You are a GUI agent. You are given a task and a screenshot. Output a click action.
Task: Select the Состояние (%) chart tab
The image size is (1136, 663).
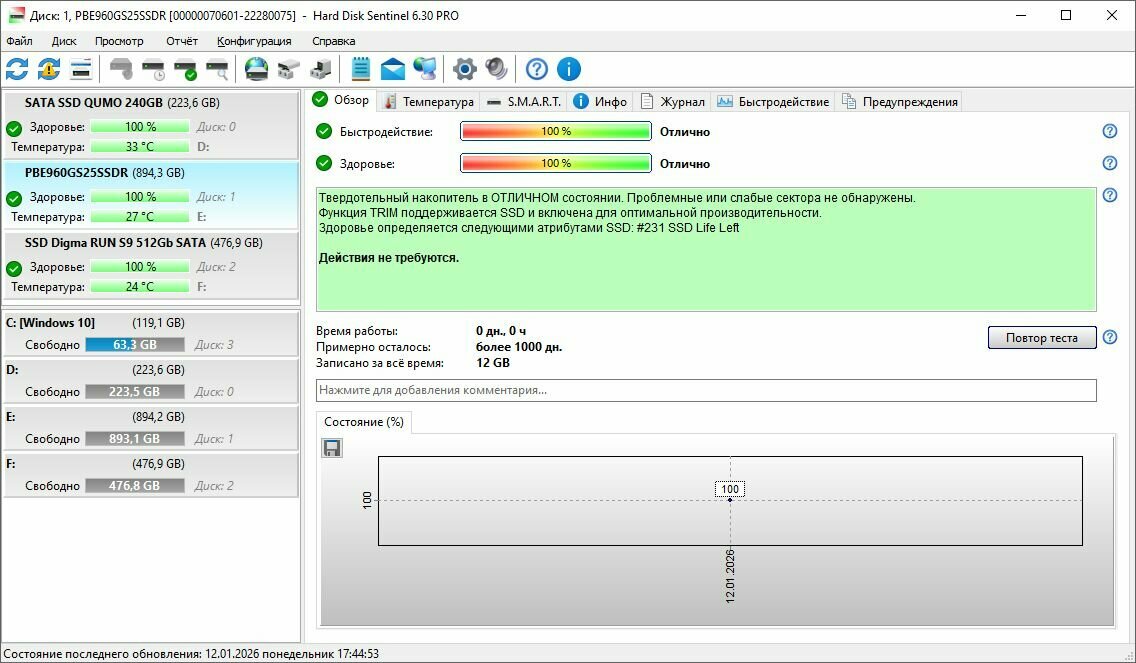(364, 422)
